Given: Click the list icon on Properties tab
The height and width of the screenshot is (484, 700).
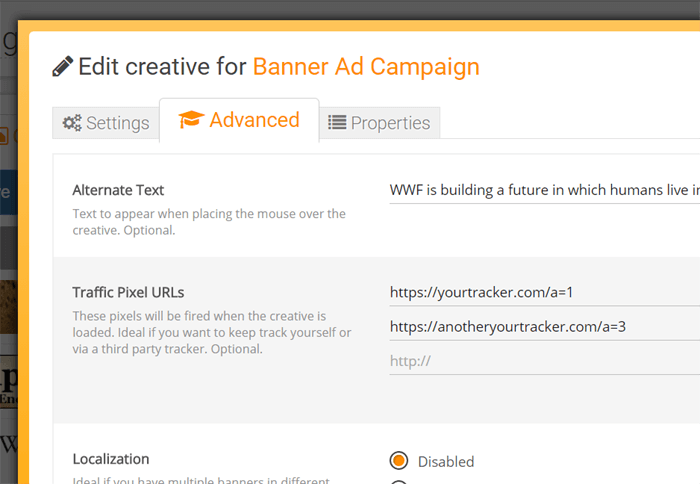Looking at the screenshot, I should tap(337, 122).
